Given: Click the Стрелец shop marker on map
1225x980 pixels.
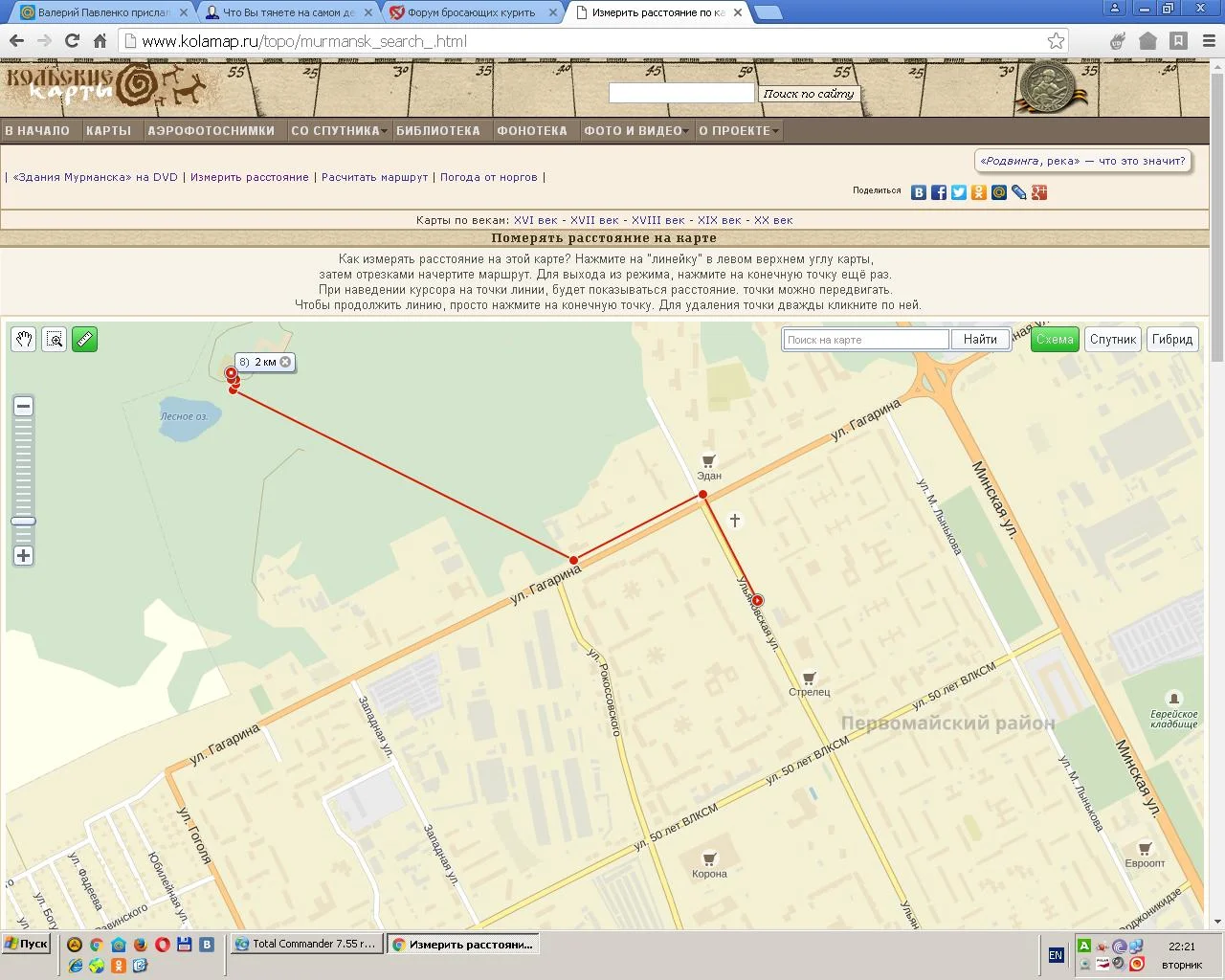Looking at the screenshot, I should click(x=809, y=677).
